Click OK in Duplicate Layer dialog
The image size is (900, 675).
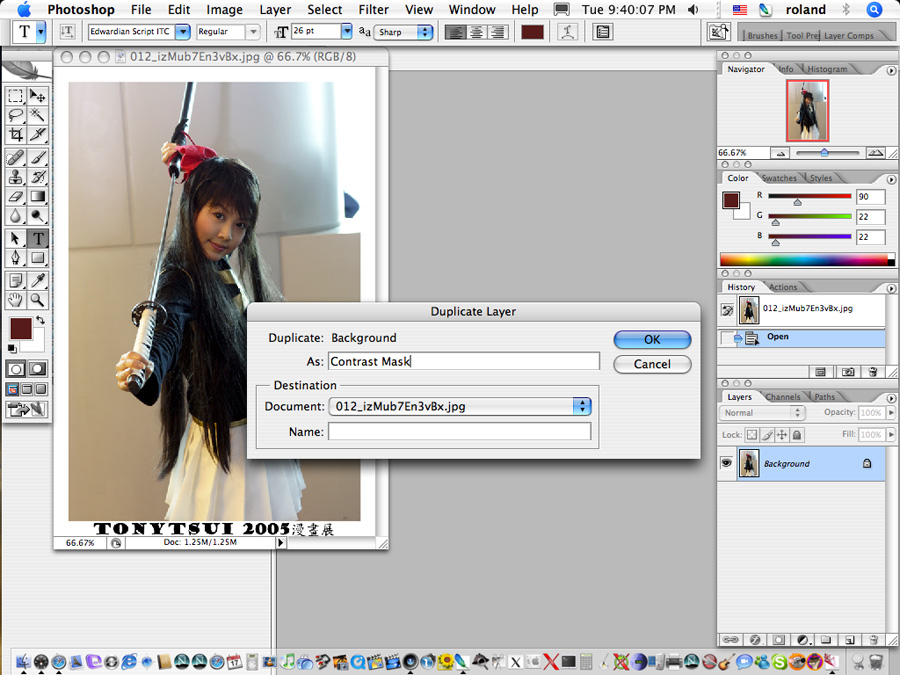pyautogui.click(x=652, y=339)
